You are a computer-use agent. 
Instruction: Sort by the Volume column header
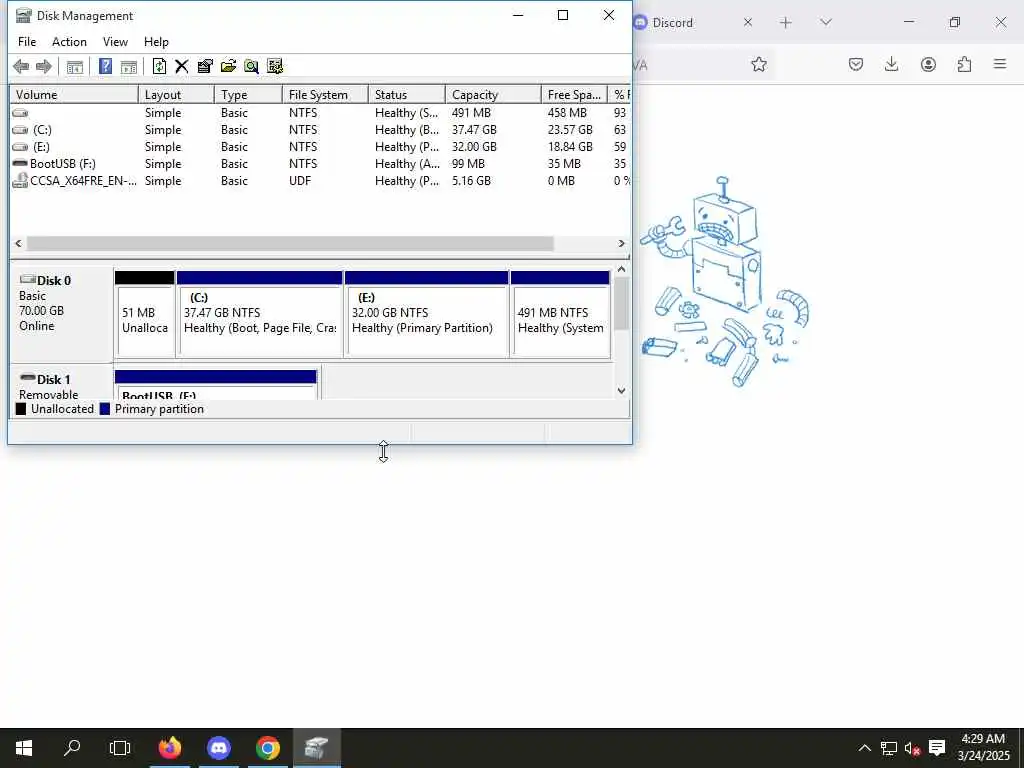74,95
